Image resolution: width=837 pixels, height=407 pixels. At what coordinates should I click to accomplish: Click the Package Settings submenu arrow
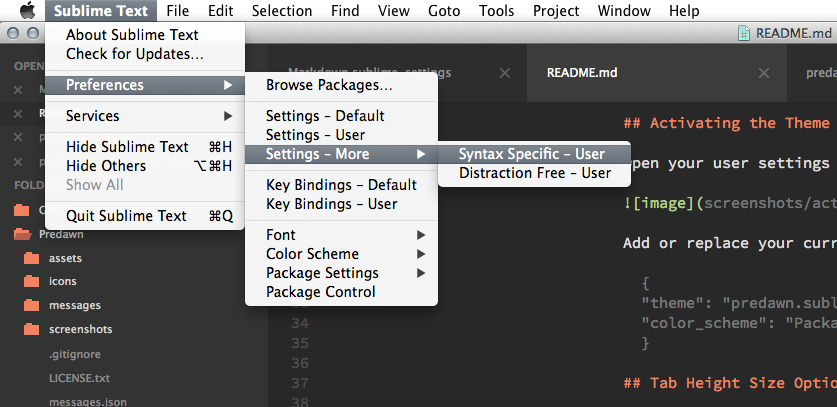click(421, 273)
